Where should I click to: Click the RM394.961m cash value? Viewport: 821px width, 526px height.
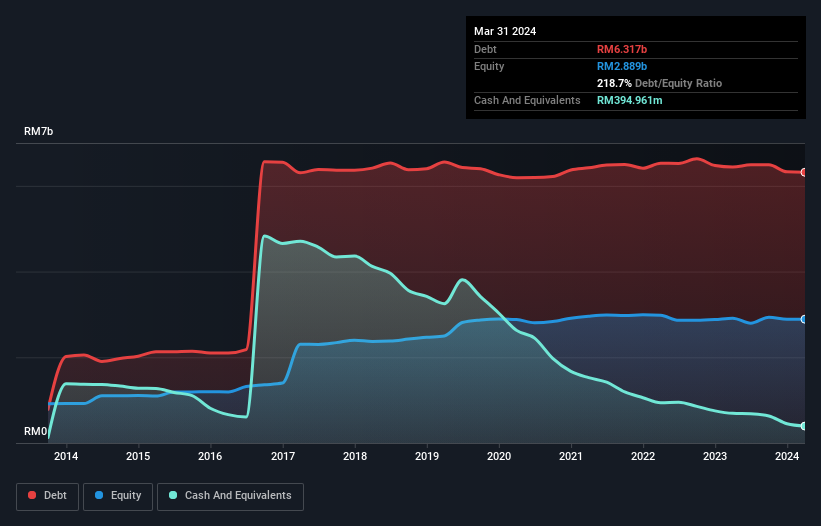(x=629, y=100)
